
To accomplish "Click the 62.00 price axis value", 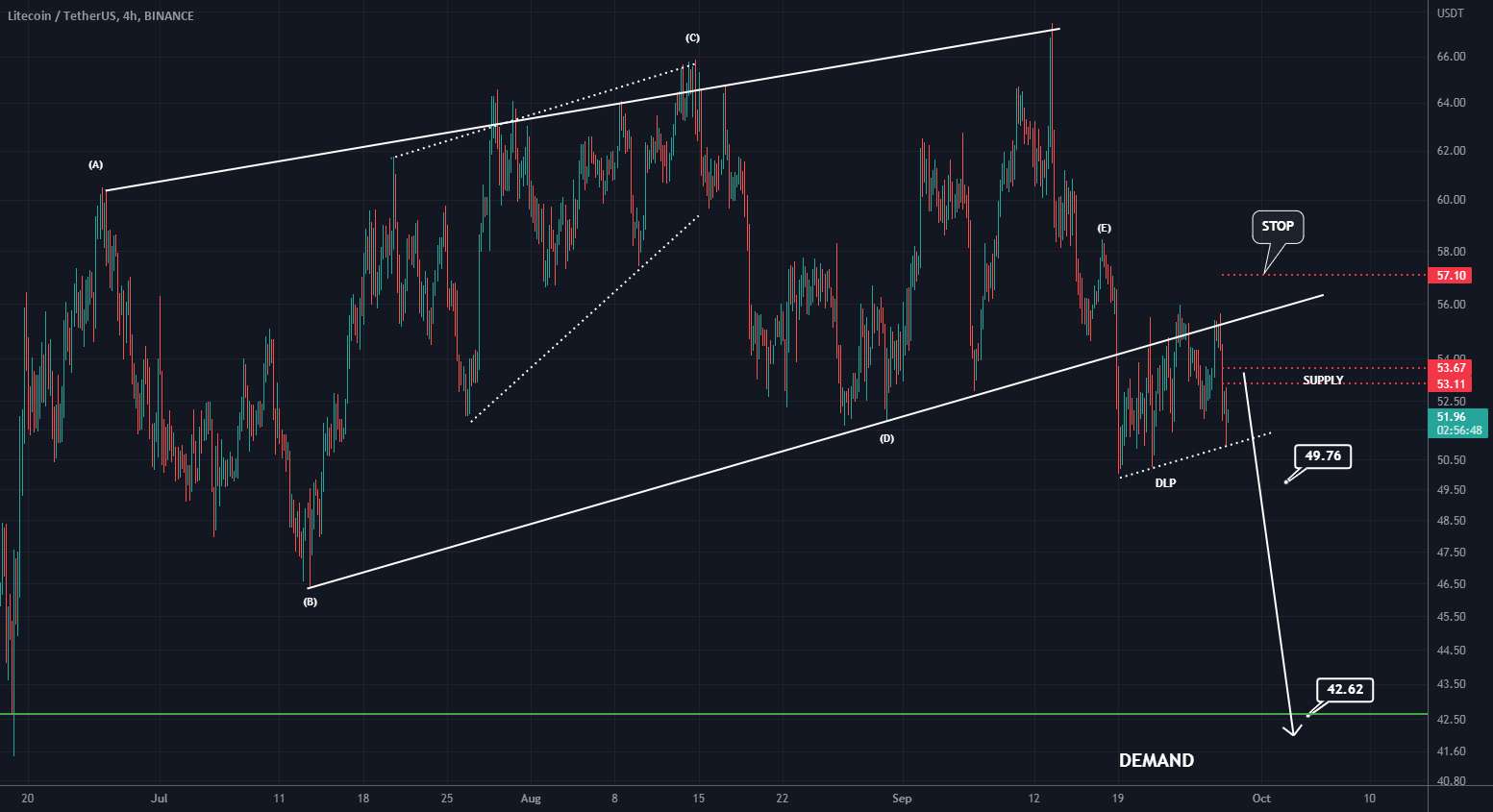I will [1452, 151].
